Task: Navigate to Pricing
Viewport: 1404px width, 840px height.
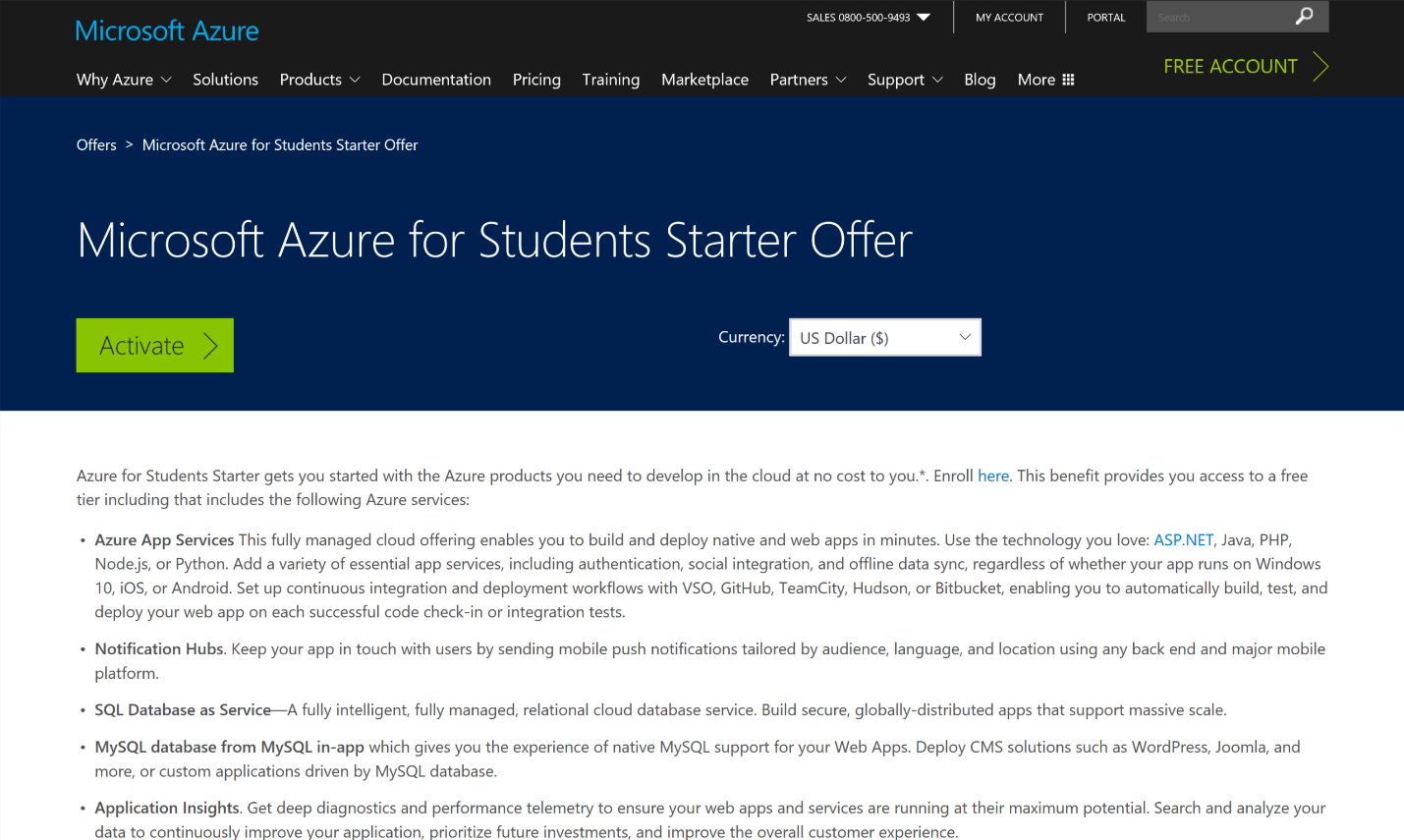Action: (x=536, y=80)
